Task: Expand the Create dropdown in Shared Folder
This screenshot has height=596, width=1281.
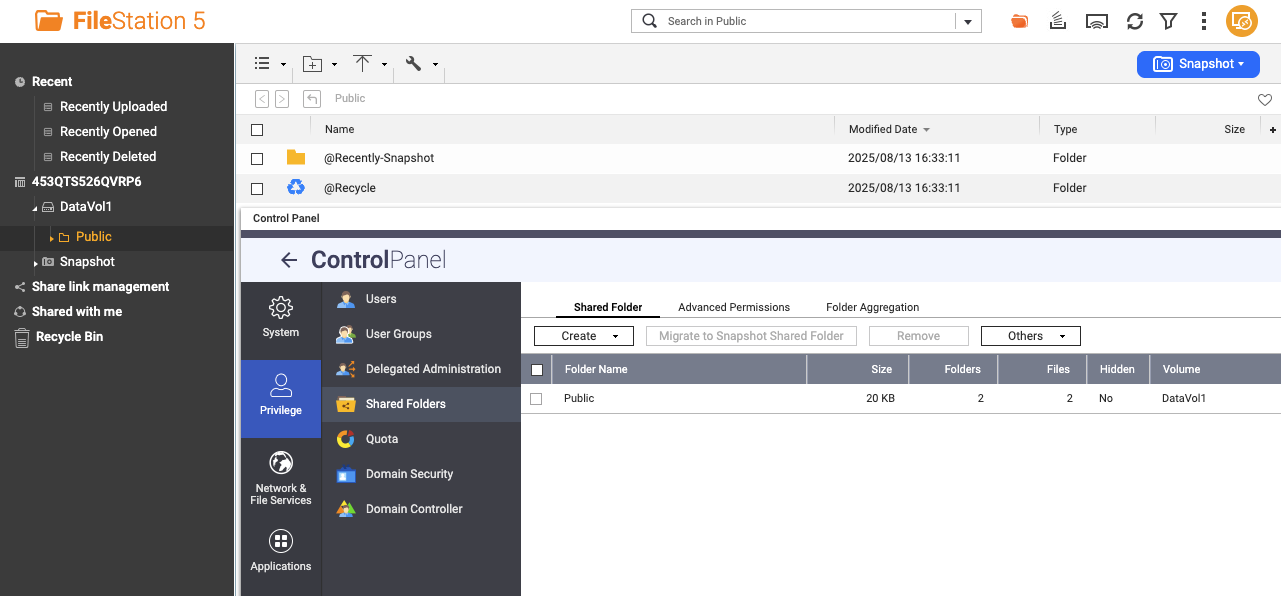Action: [583, 336]
